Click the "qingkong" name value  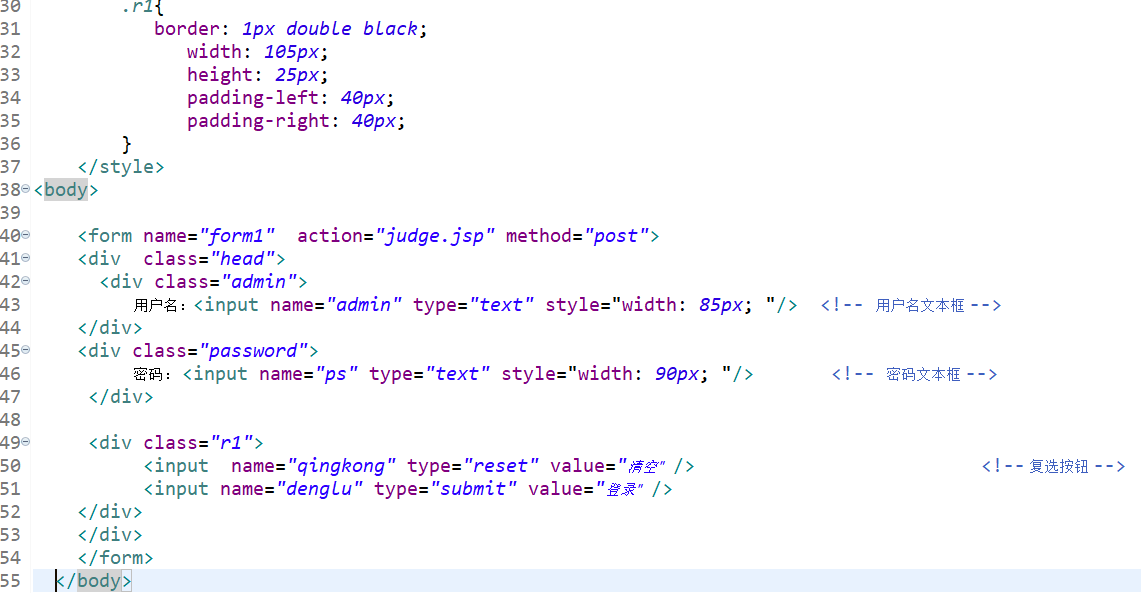tap(341, 466)
